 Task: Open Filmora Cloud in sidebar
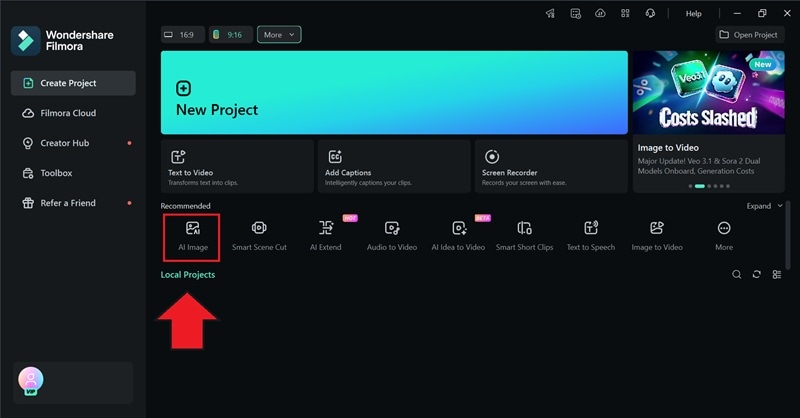click(x=73, y=113)
